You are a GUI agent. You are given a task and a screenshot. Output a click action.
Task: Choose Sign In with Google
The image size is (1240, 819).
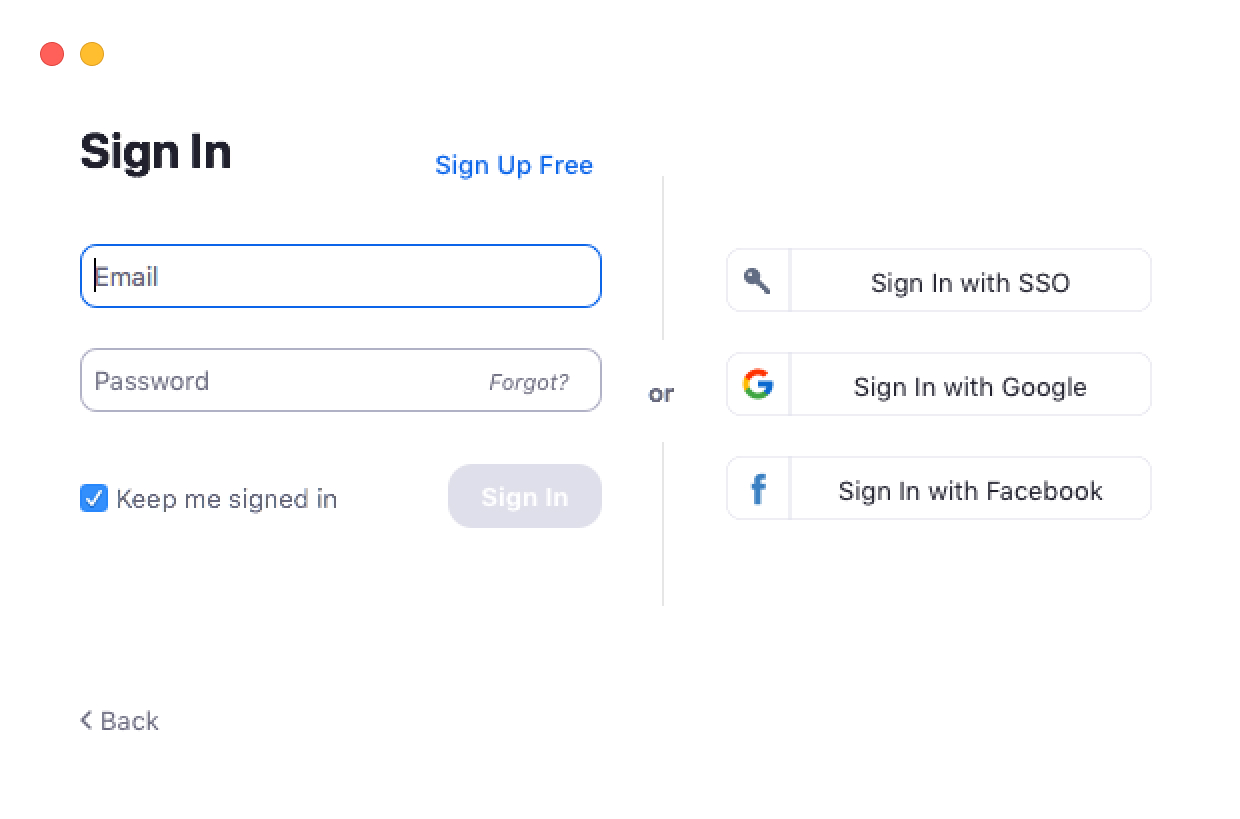click(939, 384)
